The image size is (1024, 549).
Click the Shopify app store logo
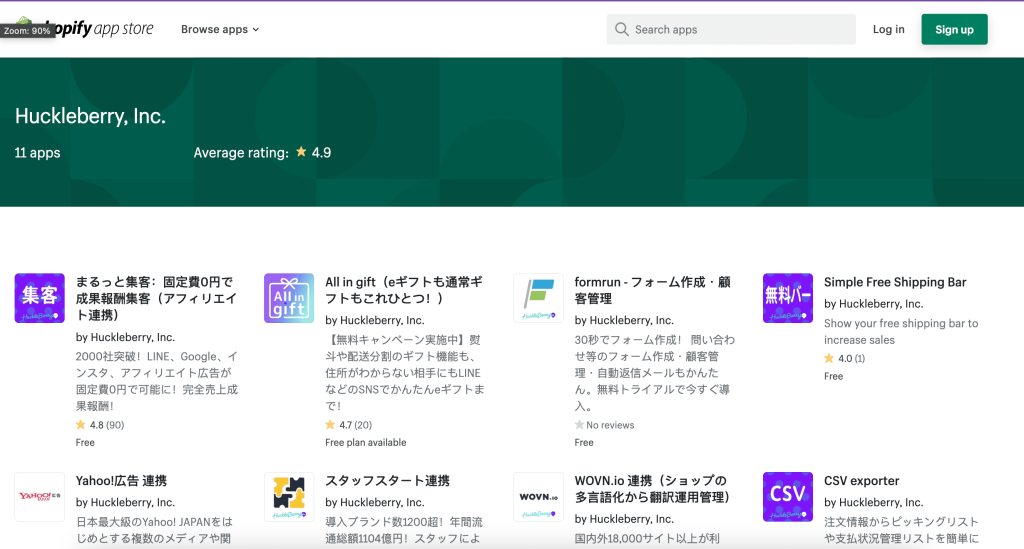tap(85, 28)
